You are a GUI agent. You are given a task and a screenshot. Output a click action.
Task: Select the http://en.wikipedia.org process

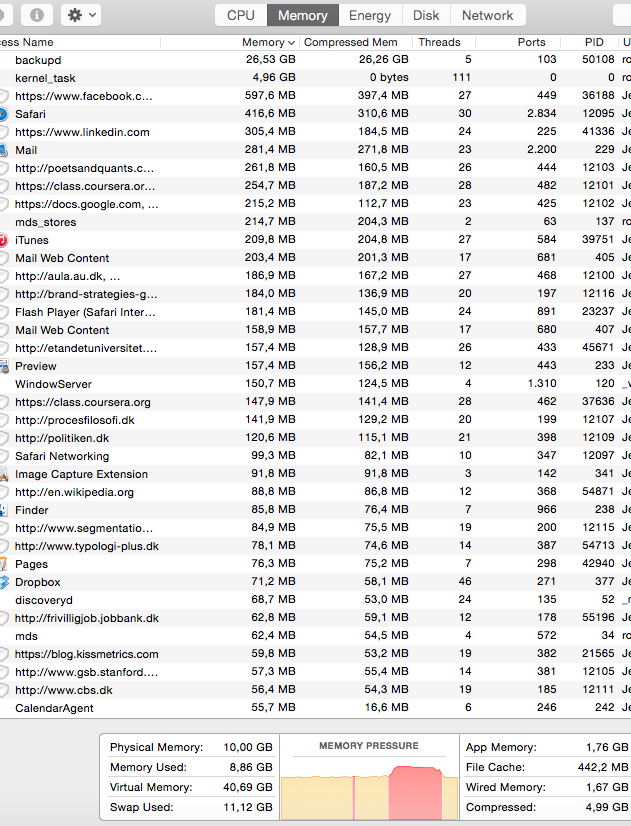(316, 492)
